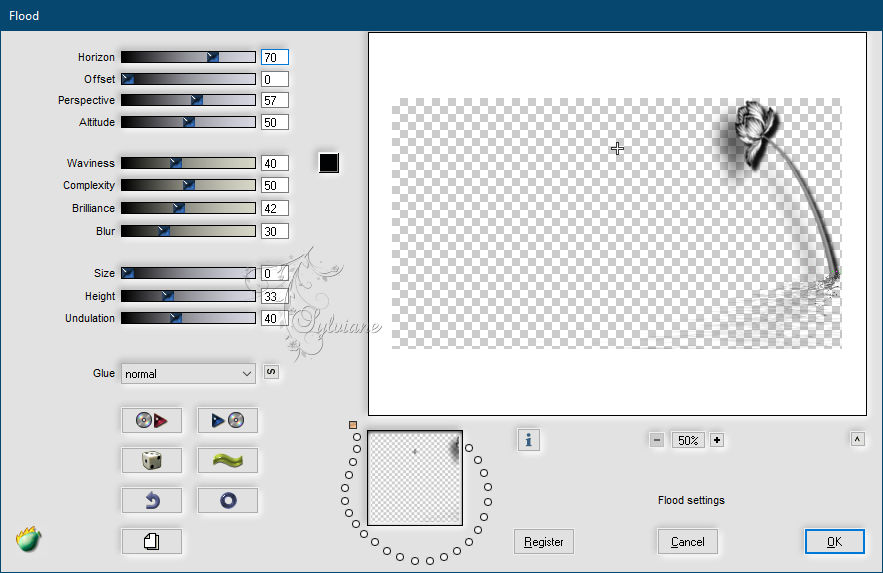Click the Undulation slider track
883x573 pixels.
coord(188,318)
